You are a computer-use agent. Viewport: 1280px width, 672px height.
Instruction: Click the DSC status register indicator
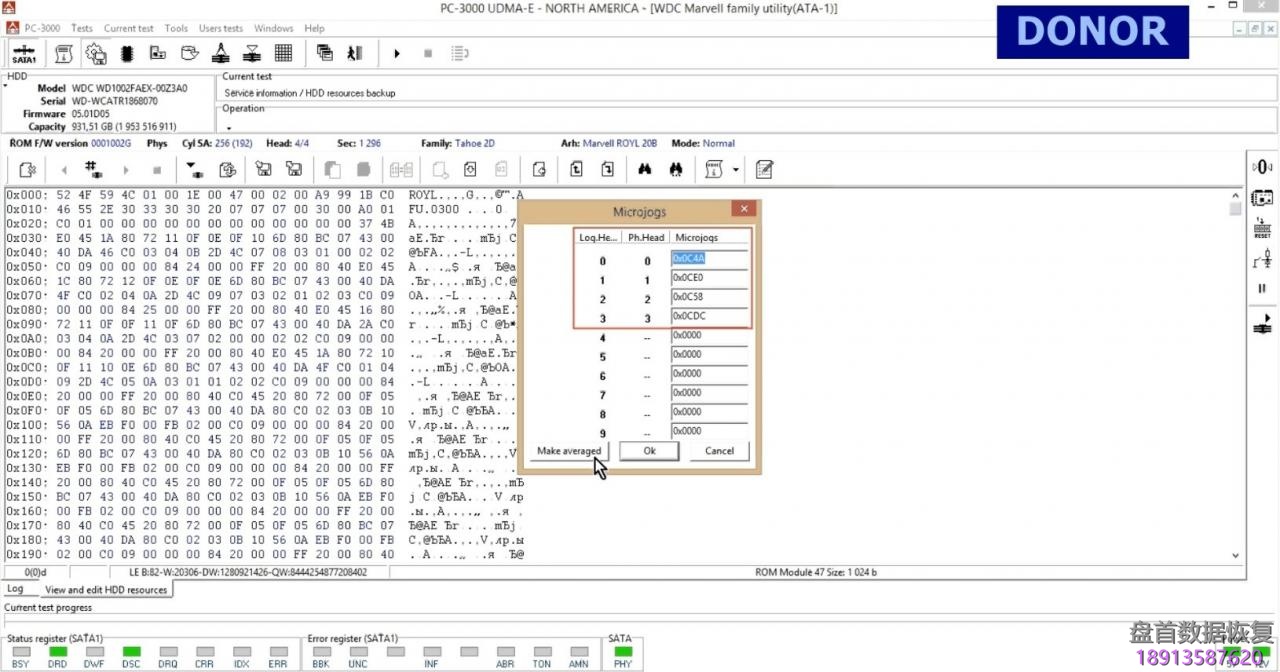[x=131, y=652]
